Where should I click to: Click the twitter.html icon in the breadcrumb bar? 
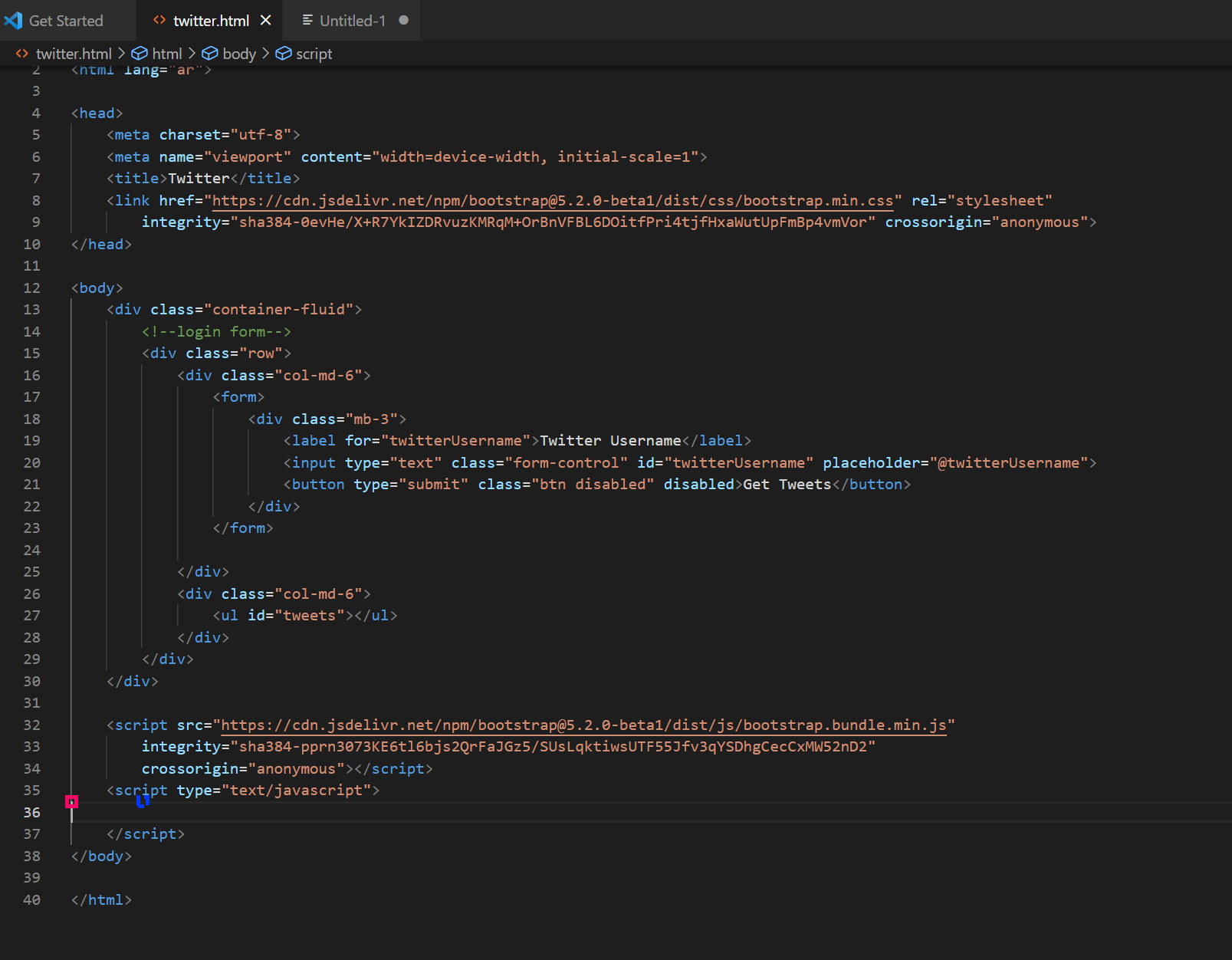click(21, 54)
